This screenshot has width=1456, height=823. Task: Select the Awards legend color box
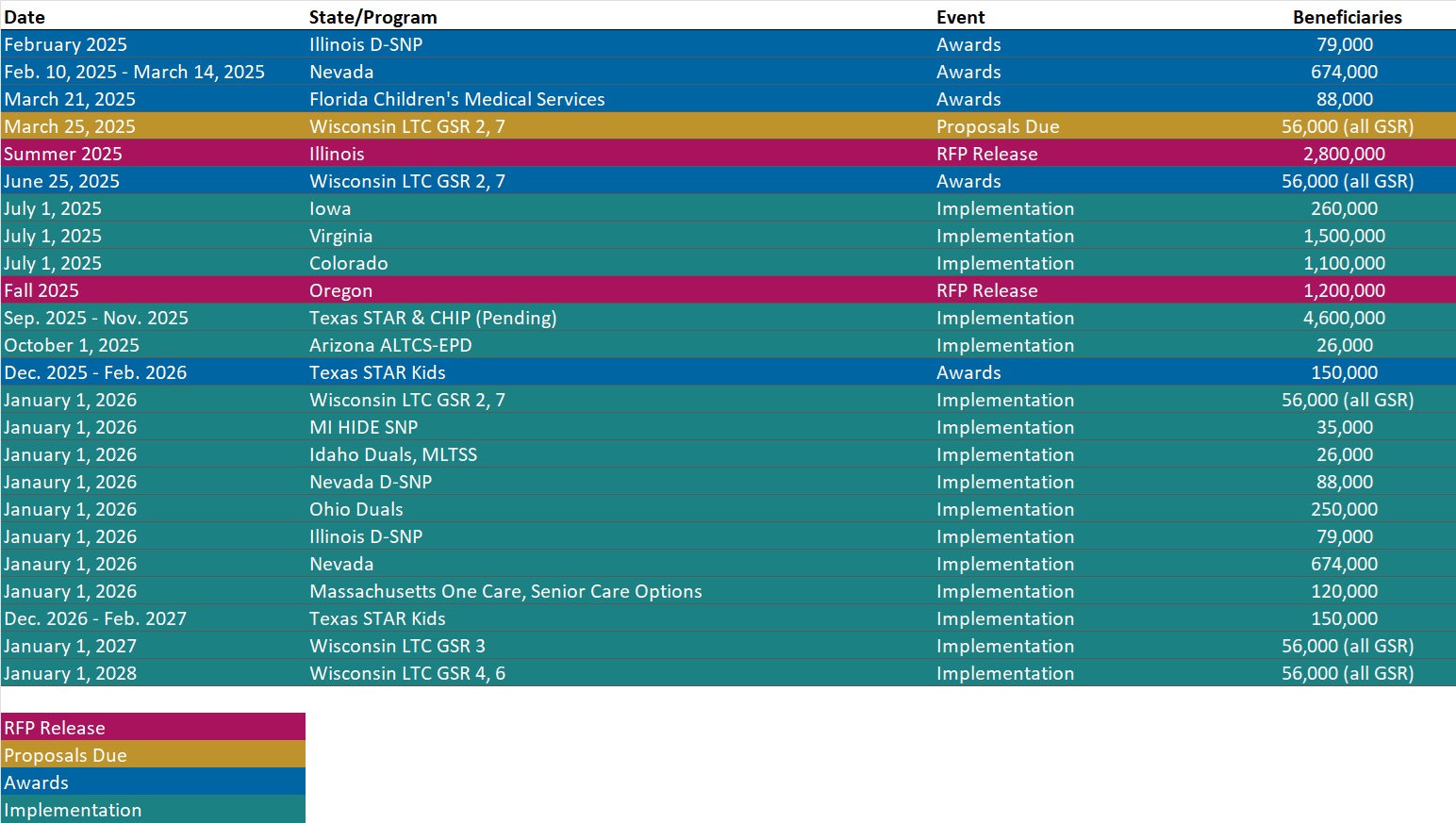[153, 782]
